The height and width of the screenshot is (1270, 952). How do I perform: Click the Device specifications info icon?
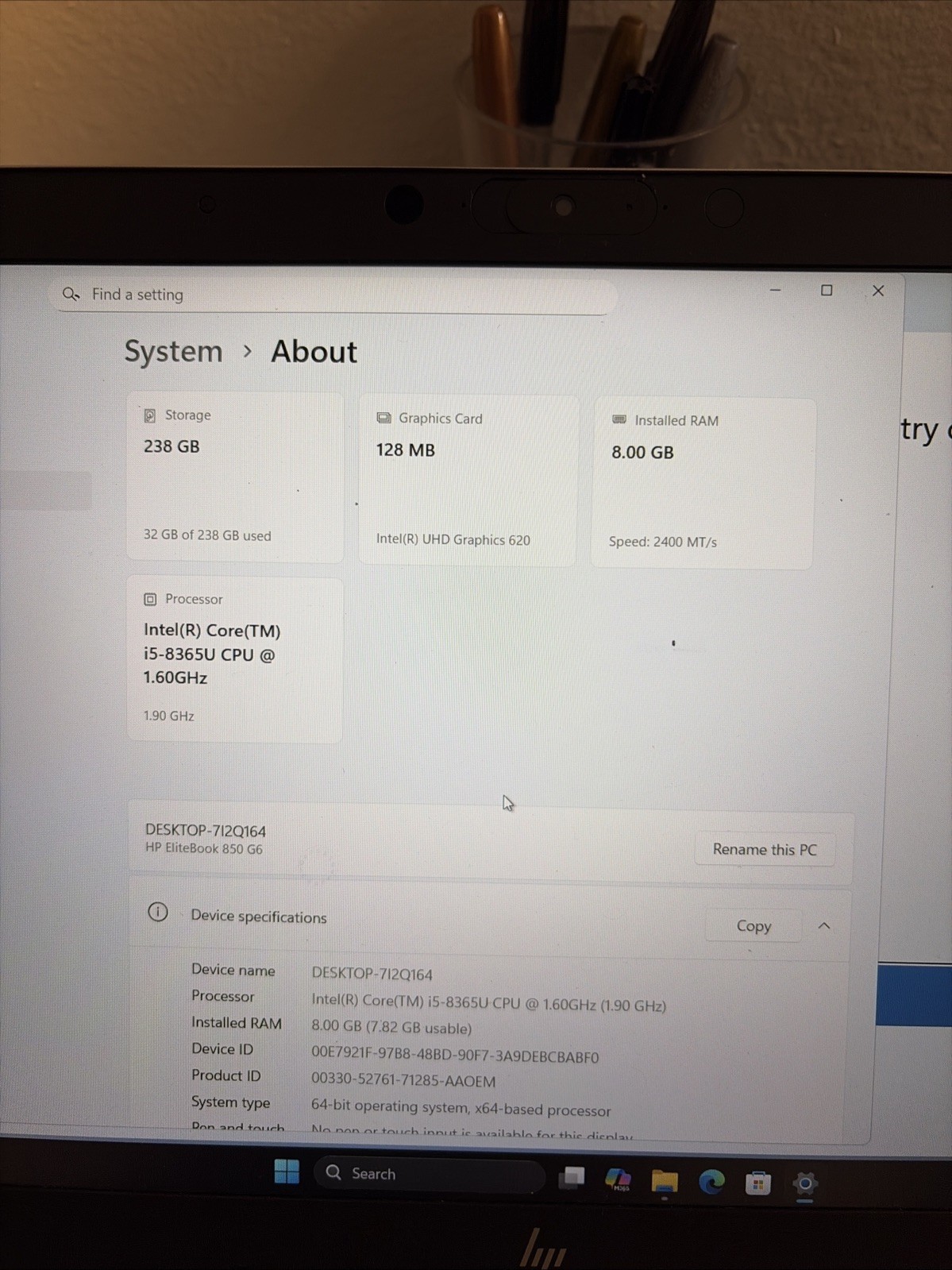[158, 912]
